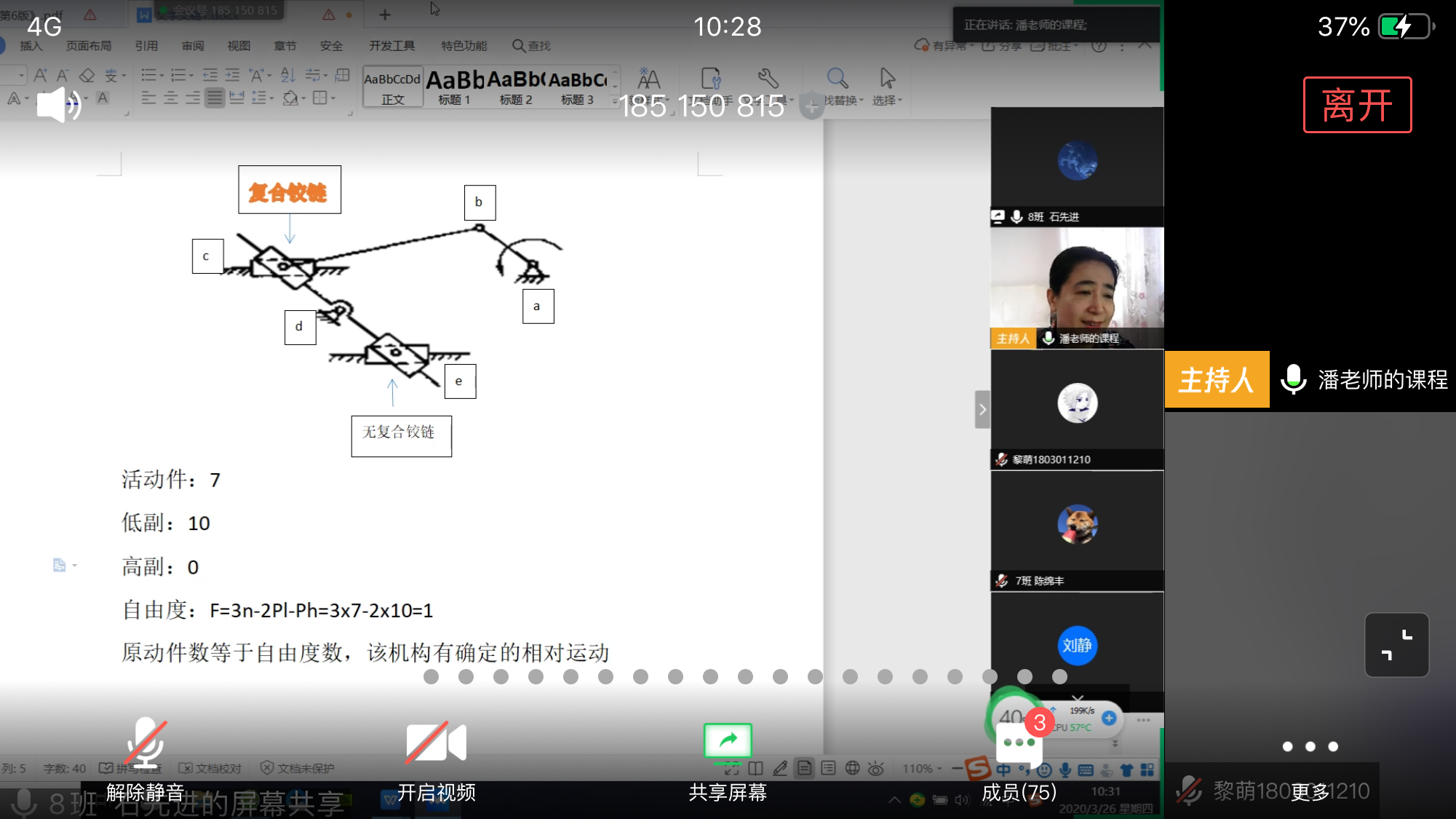Image resolution: width=1456 pixels, height=819 pixels.
Task: Turn on camera with 开启视频
Action: (x=437, y=760)
